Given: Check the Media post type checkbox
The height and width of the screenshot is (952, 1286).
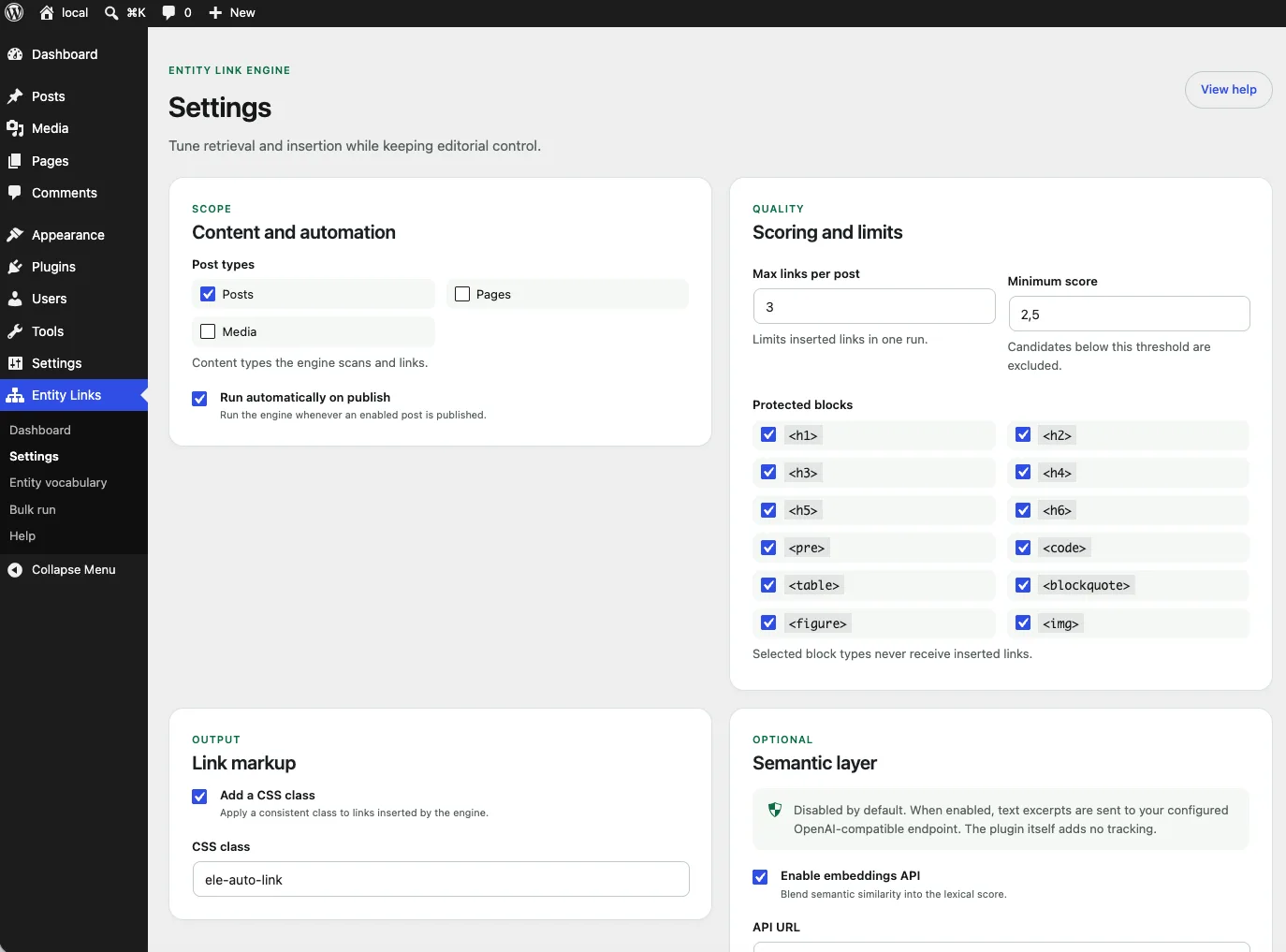Looking at the screenshot, I should pyautogui.click(x=208, y=331).
